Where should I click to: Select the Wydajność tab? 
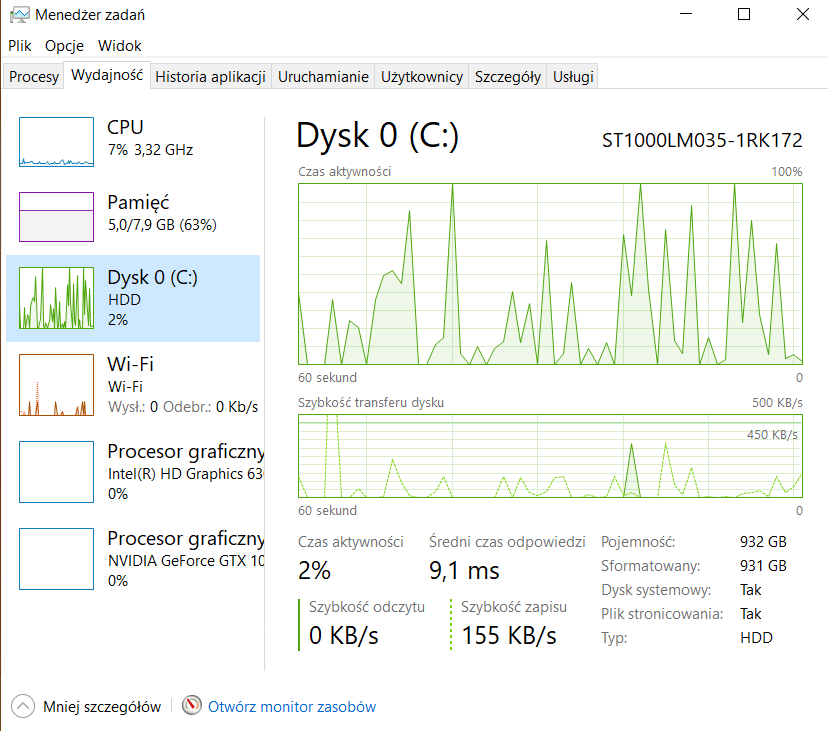[x=107, y=75]
